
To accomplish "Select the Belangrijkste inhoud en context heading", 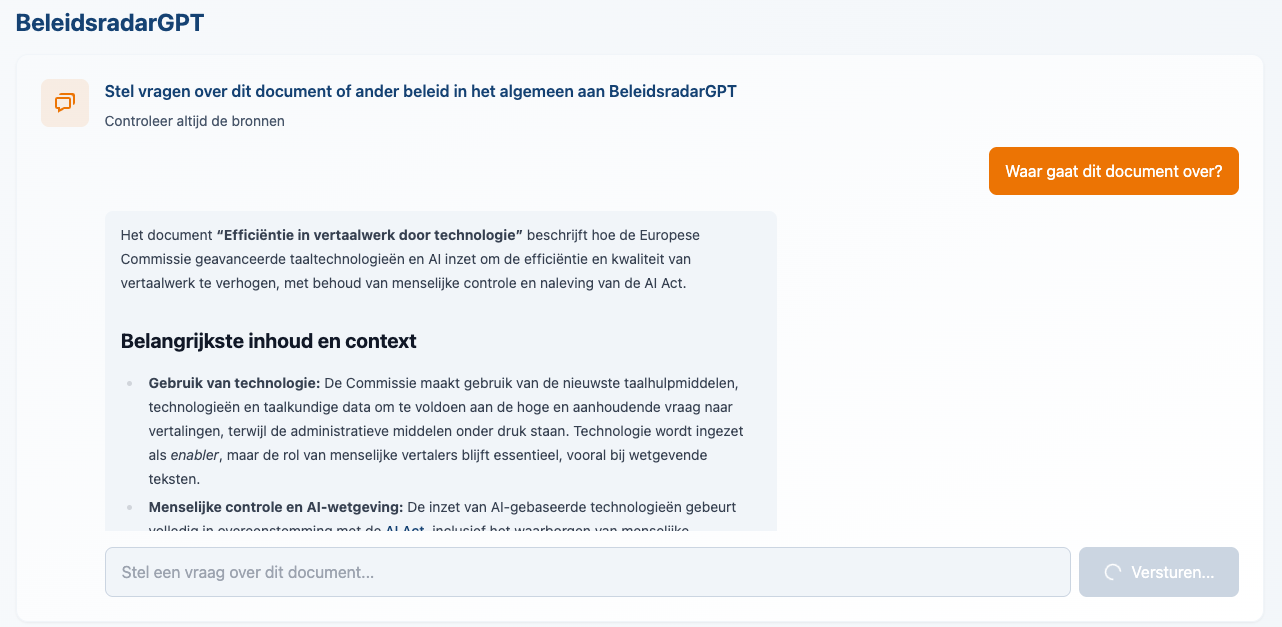I will (x=268, y=340).
